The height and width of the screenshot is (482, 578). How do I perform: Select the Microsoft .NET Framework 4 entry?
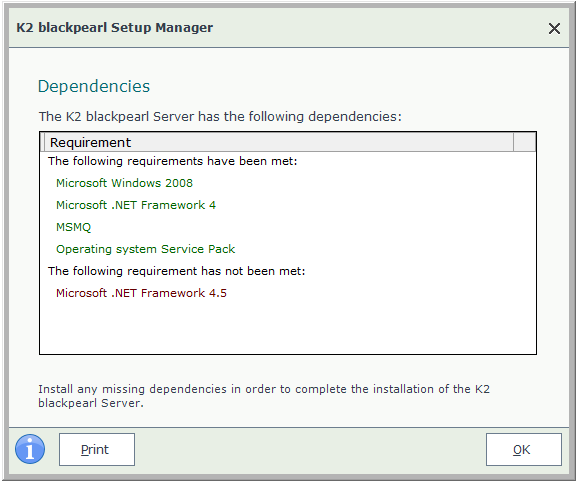[136, 205]
